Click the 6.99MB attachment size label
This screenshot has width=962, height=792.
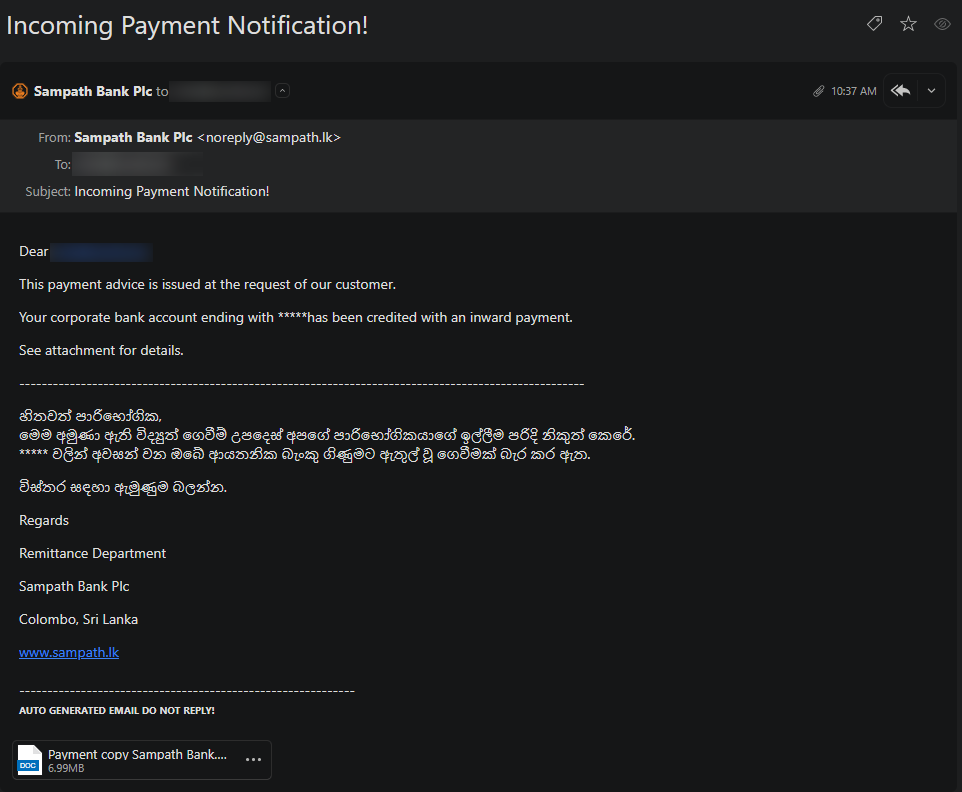[x=66, y=768]
